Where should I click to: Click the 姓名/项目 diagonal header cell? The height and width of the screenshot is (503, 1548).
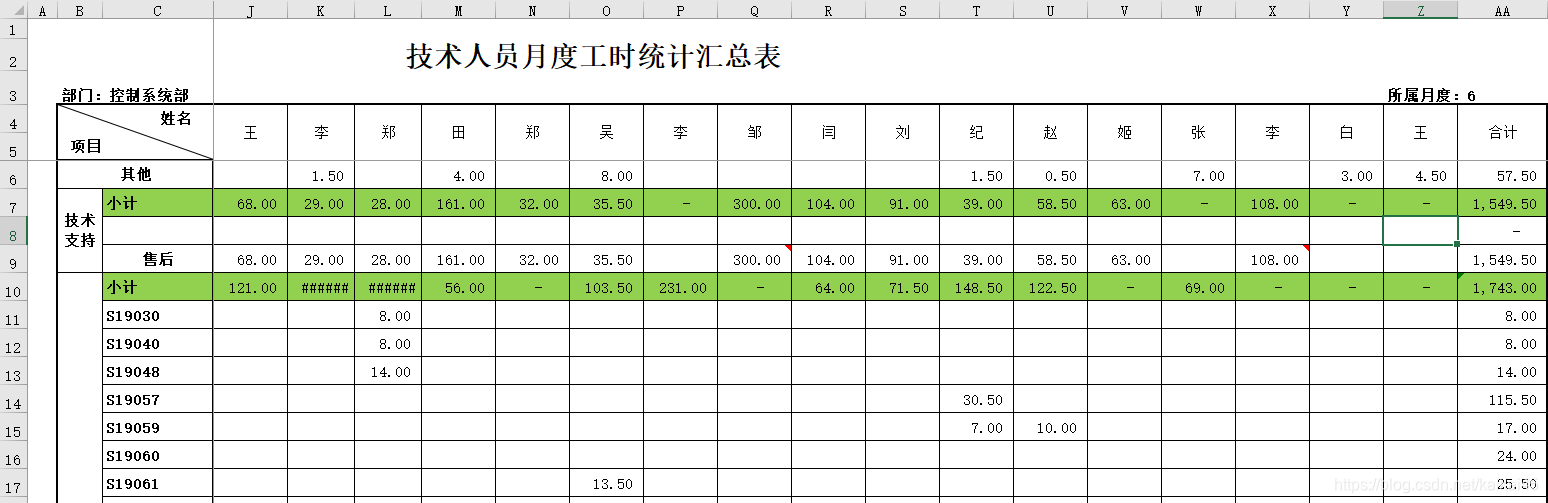(x=135, y=132)
